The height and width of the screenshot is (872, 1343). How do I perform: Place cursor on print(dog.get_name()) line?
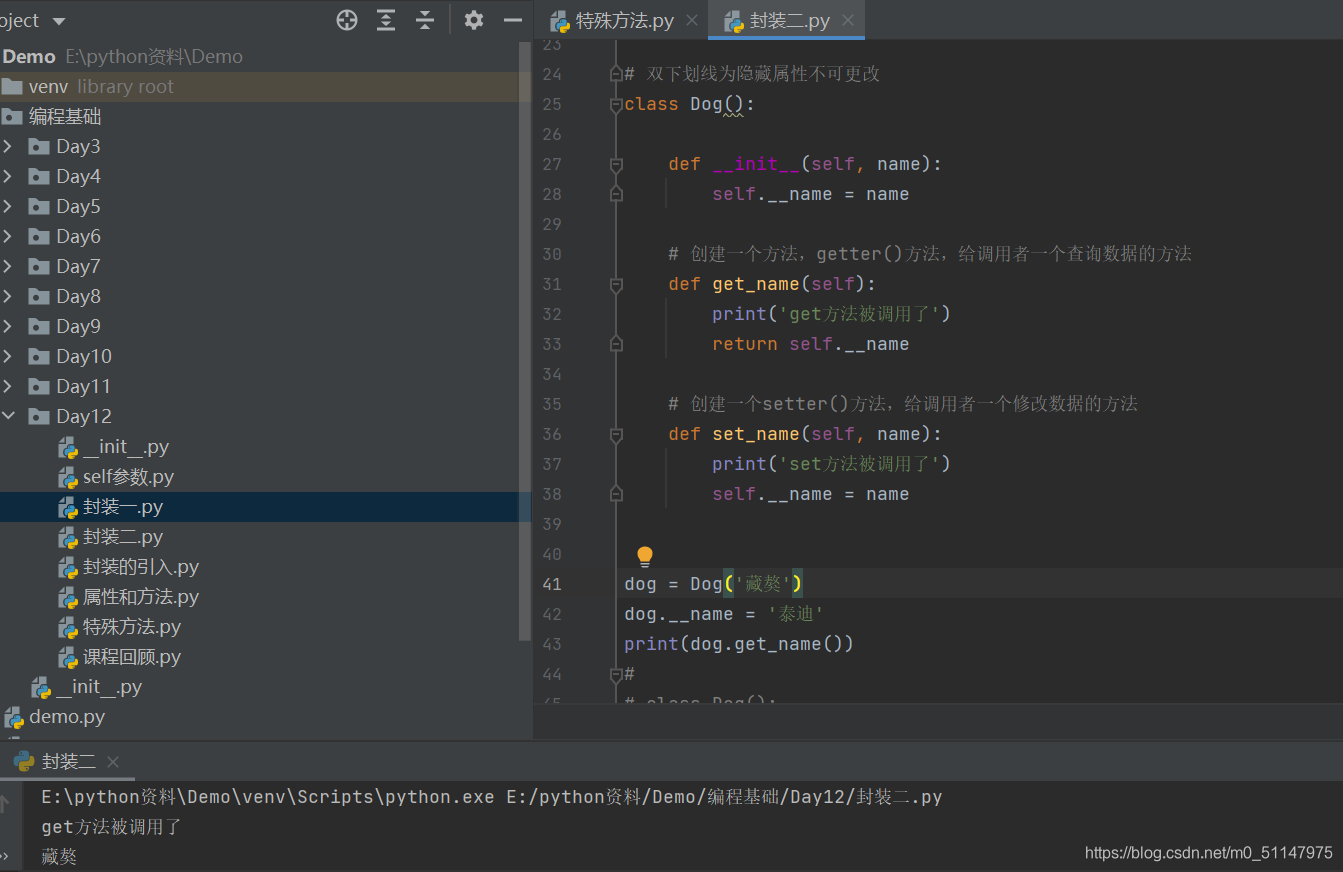click(x=739, y=644)
